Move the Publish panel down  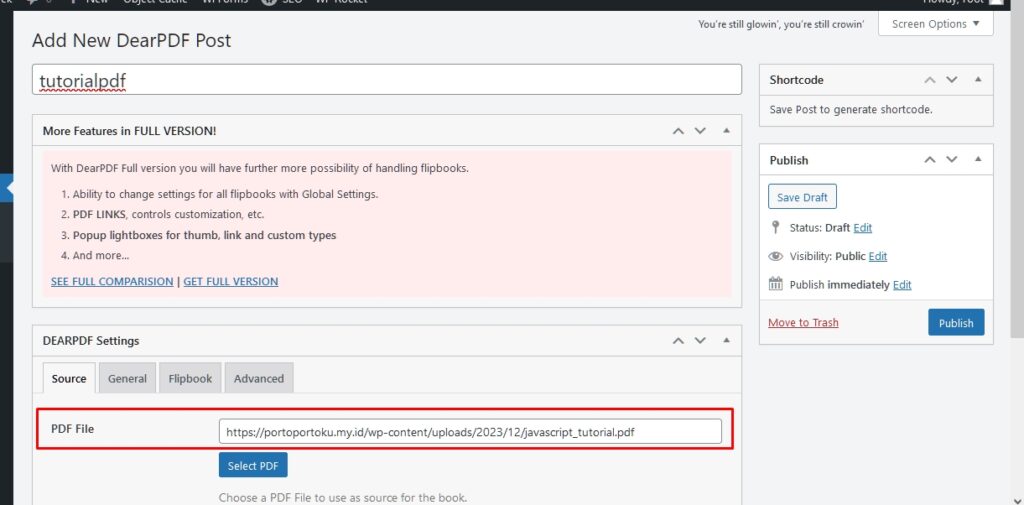pyautogui.click(x=952, y=159)
